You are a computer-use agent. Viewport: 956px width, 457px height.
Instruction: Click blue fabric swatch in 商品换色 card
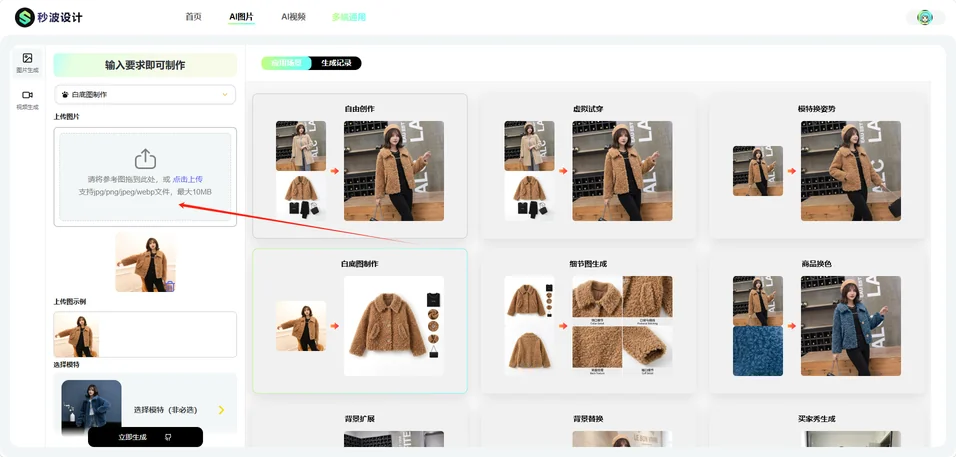click(x=758, y=351)
